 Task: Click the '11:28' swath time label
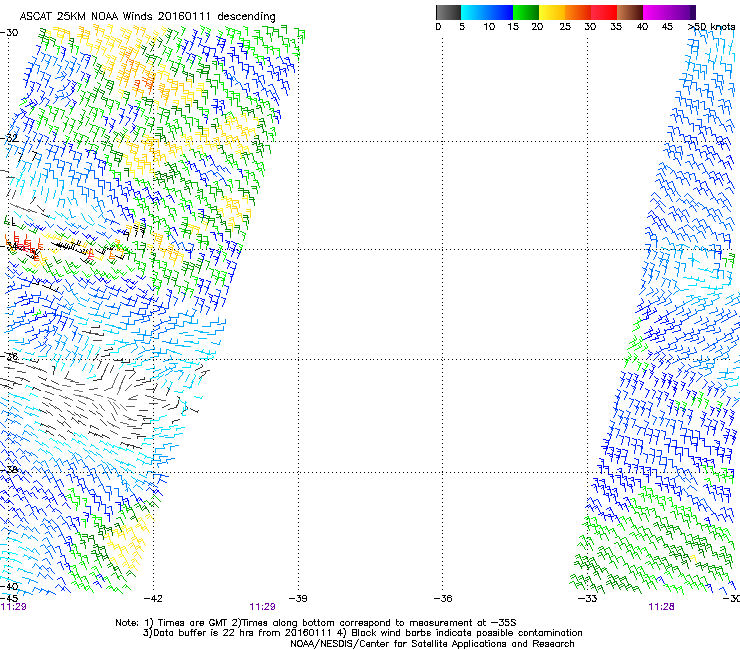point(661,607)
